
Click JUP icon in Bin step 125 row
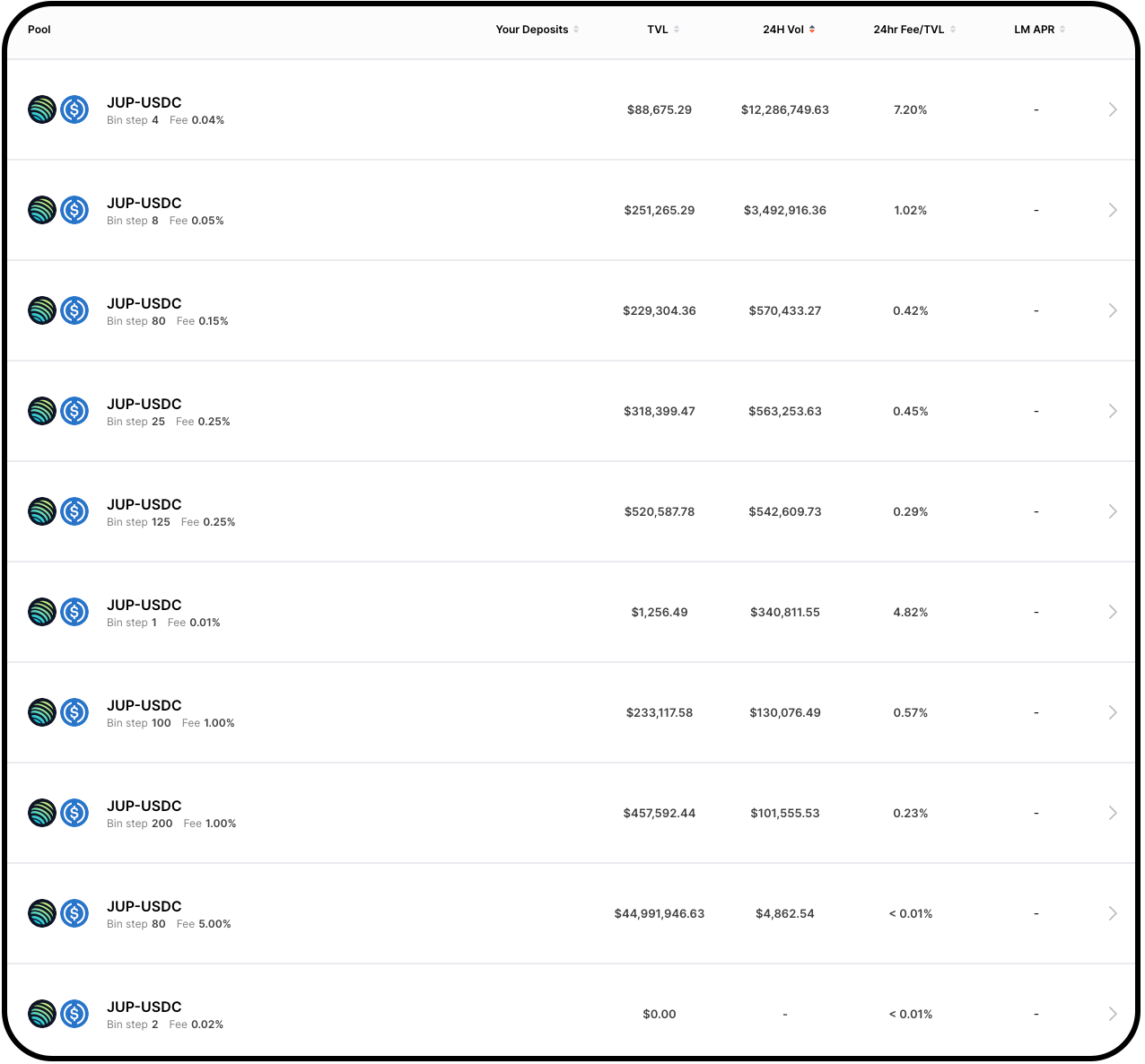(42, 511)
